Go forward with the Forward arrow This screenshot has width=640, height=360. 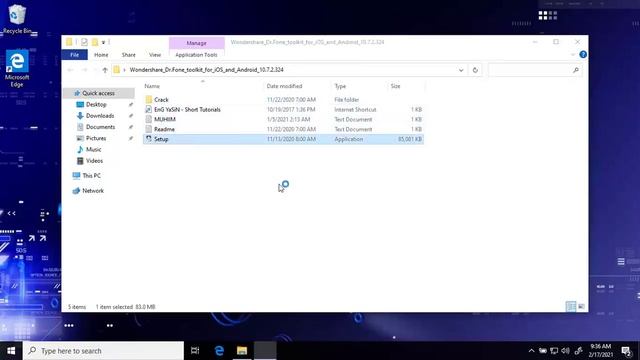click(x=84, y=70)
